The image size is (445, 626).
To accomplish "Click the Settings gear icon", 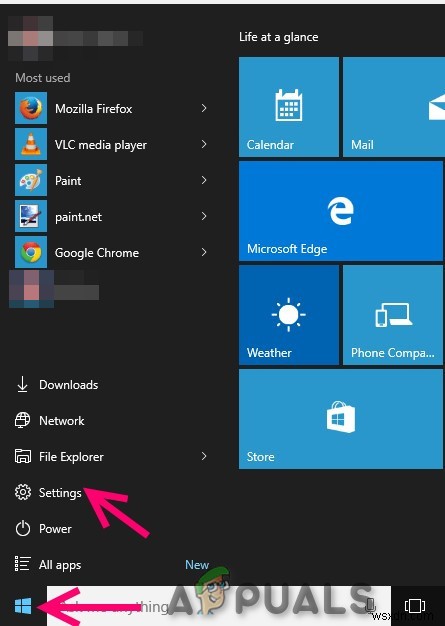I will coord(23,492).
